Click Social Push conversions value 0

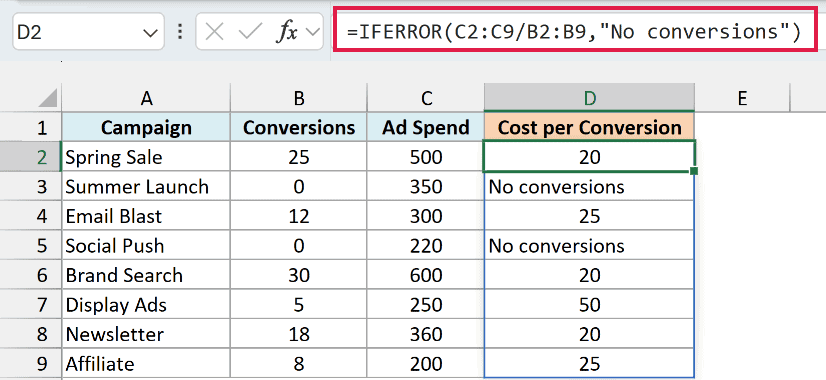tap(299, 246)
